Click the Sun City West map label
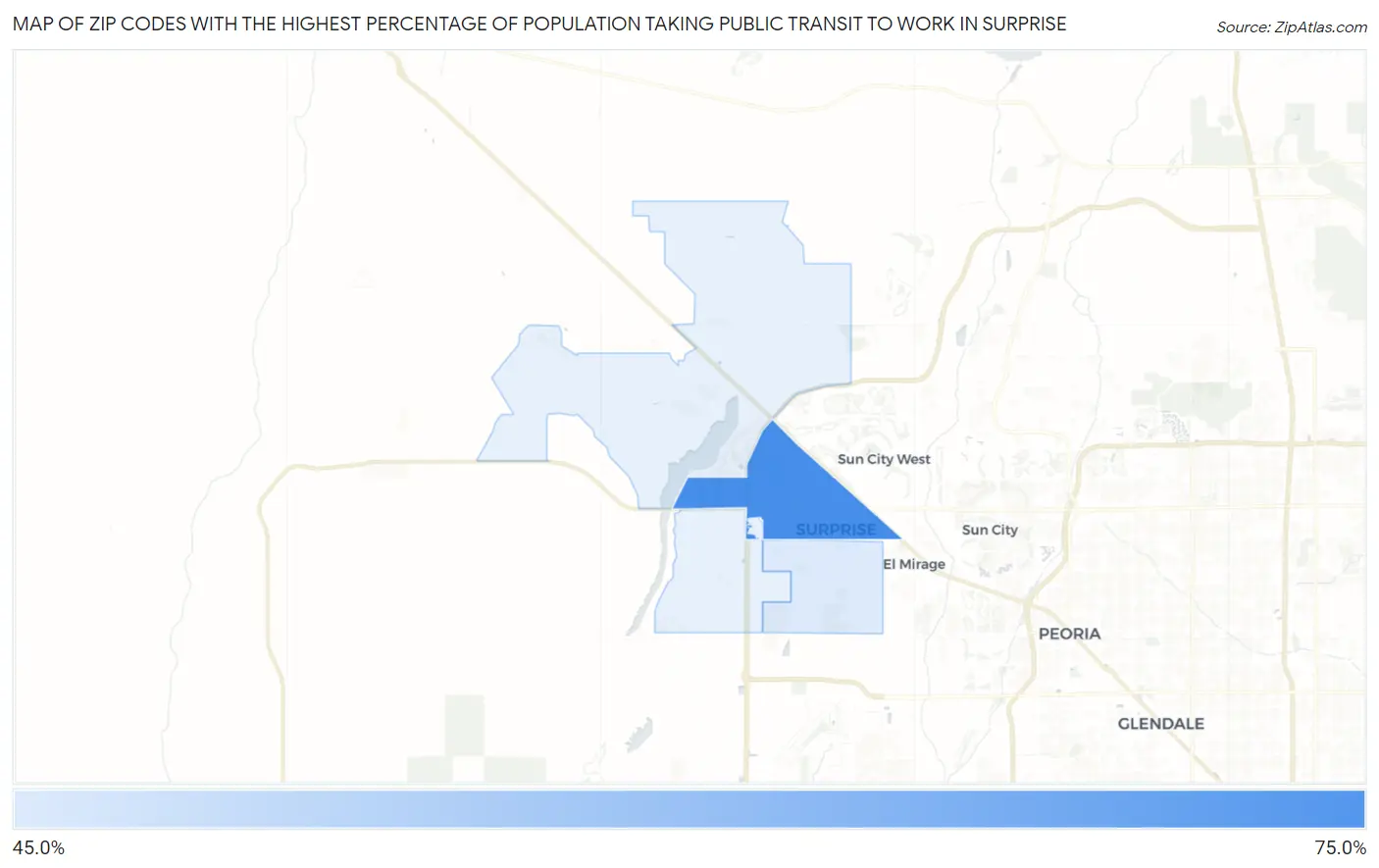 (884, 459)
